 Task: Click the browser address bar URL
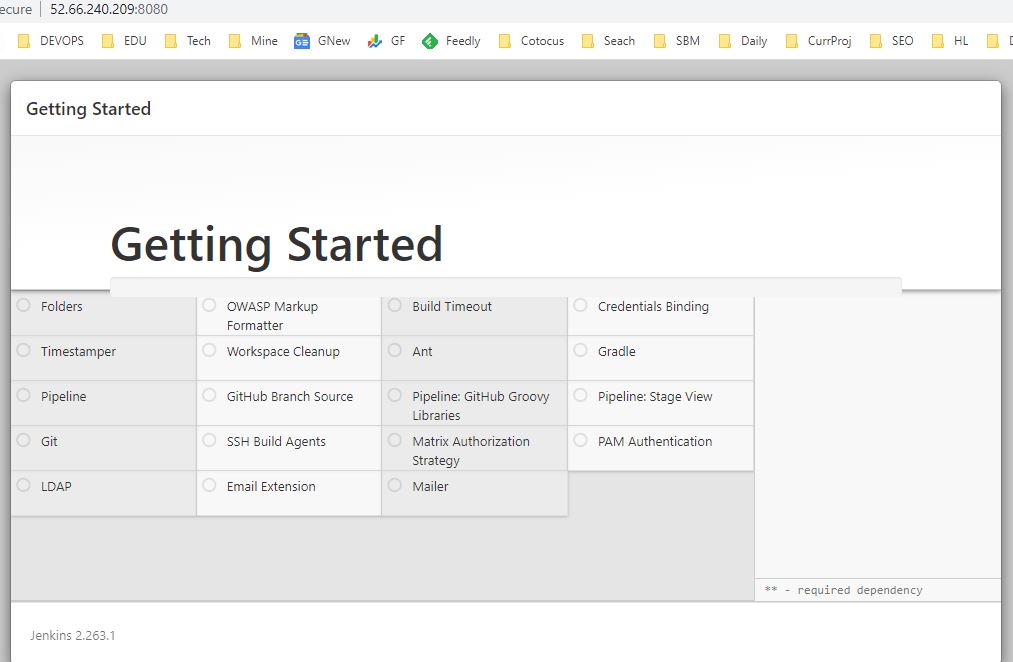109,10
